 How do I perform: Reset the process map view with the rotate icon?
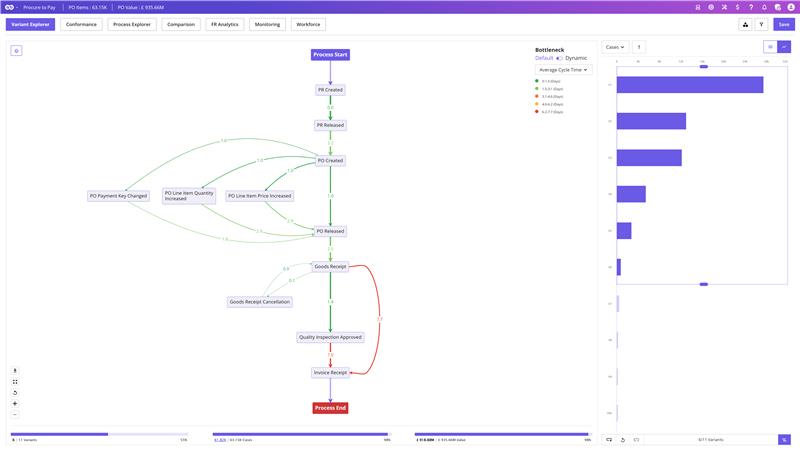15,393
